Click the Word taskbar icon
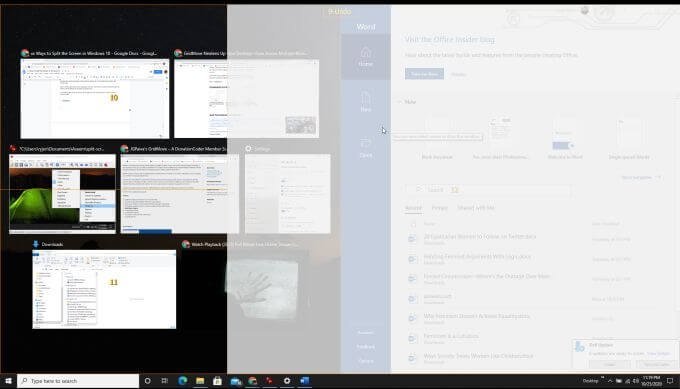Viewport: 680px width, 389px height. [304, 381]
